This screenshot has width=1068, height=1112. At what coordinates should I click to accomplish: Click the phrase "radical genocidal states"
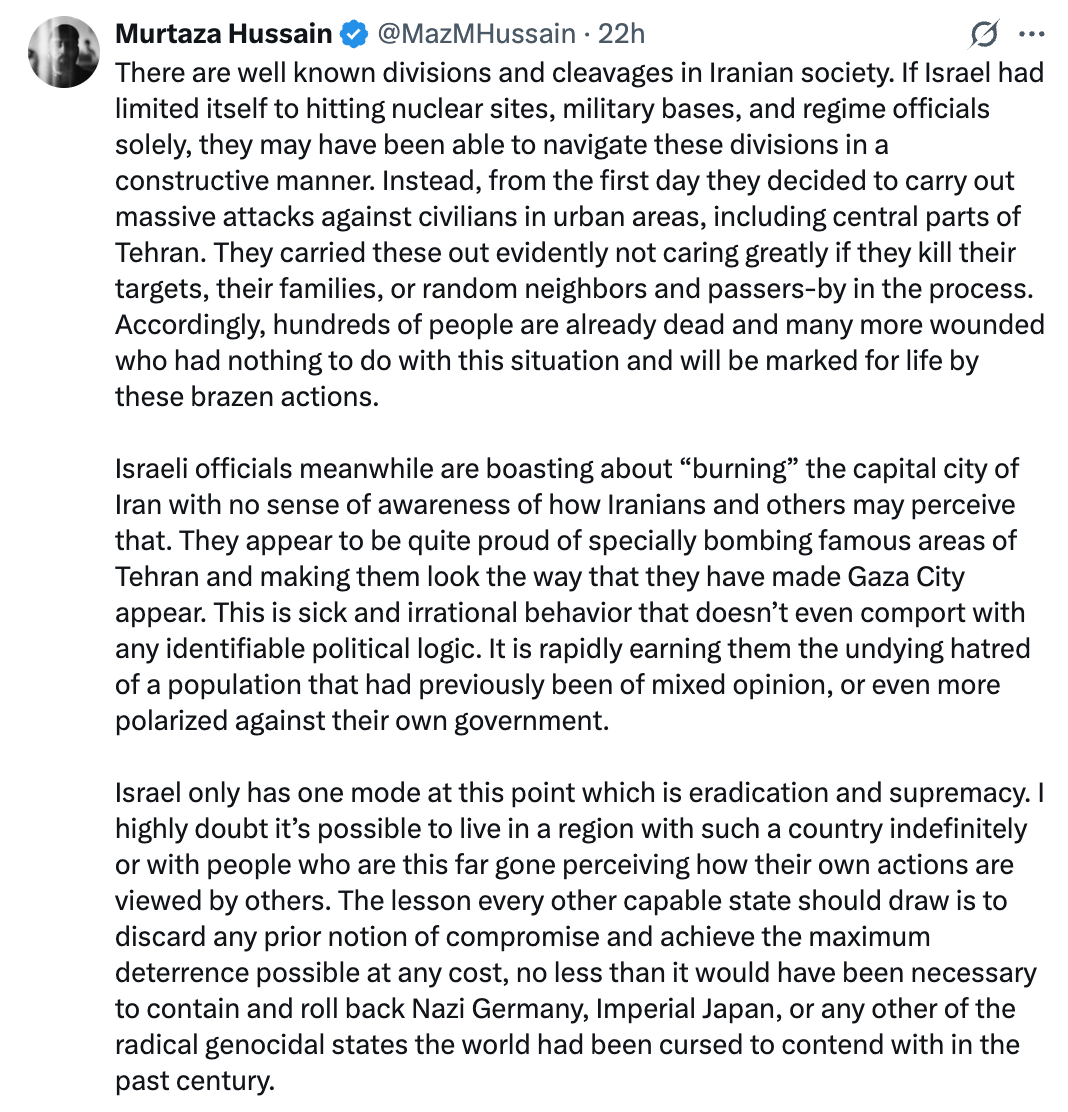(260, 1045)
